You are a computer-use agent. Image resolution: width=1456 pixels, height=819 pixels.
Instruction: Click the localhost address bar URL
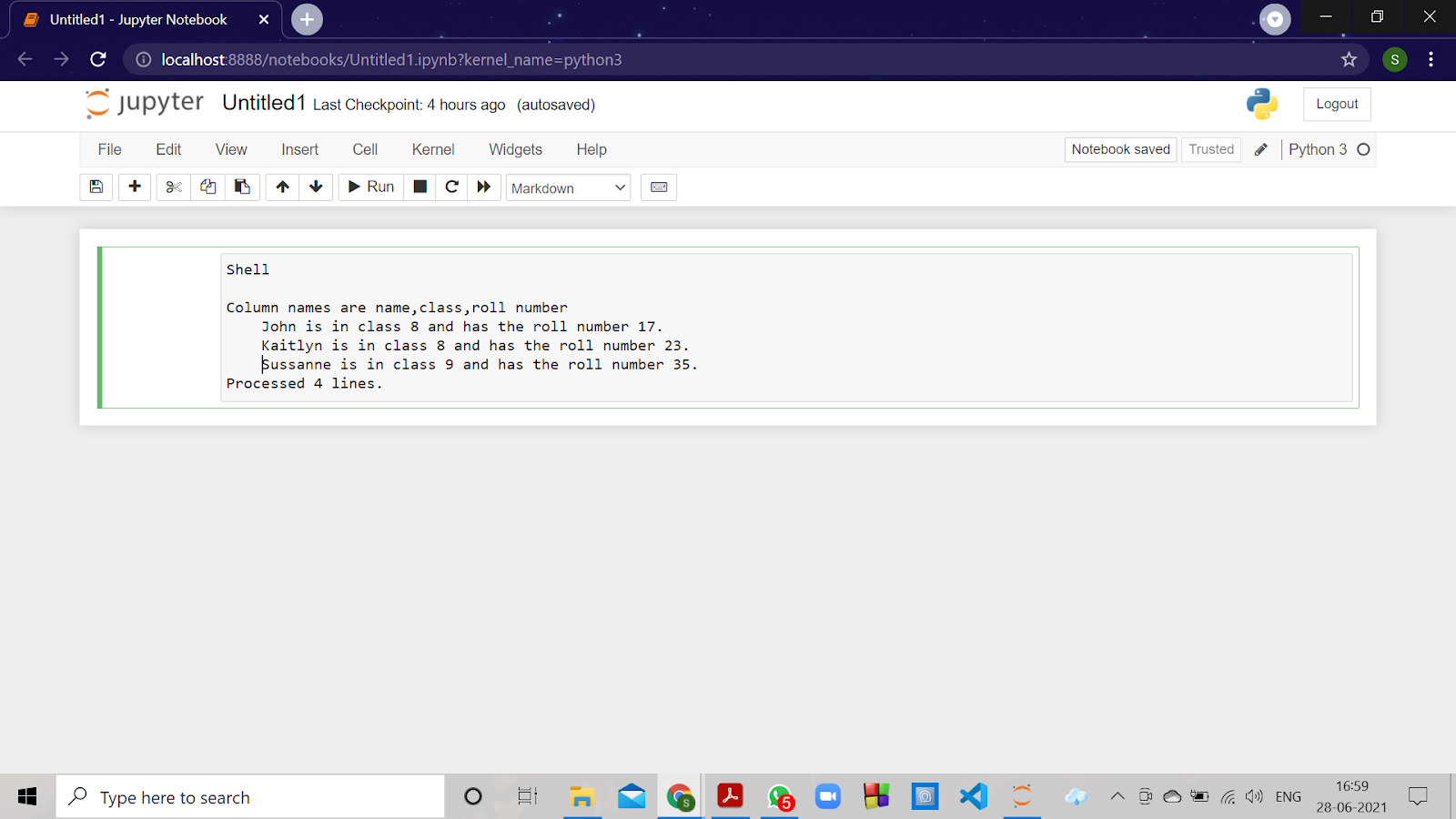pos(391,59)
